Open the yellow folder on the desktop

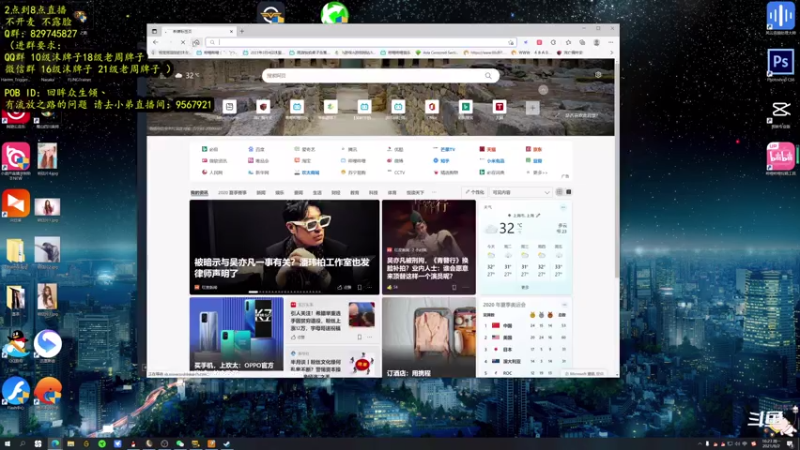16,251
